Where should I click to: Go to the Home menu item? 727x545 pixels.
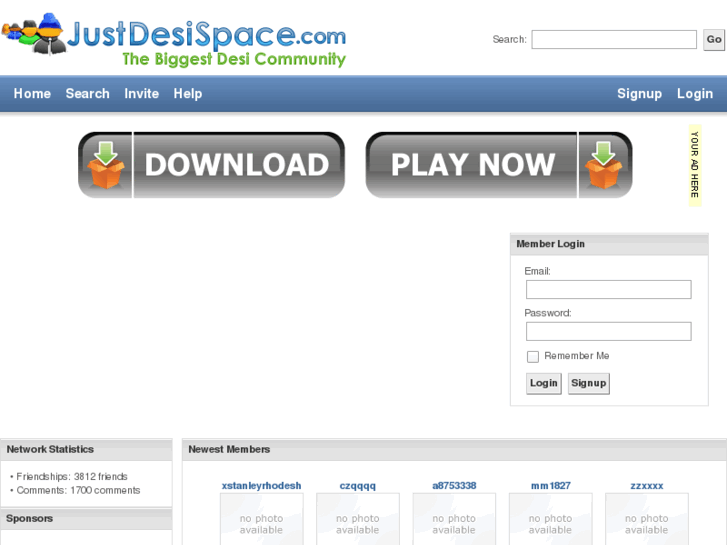pos(32,94)
